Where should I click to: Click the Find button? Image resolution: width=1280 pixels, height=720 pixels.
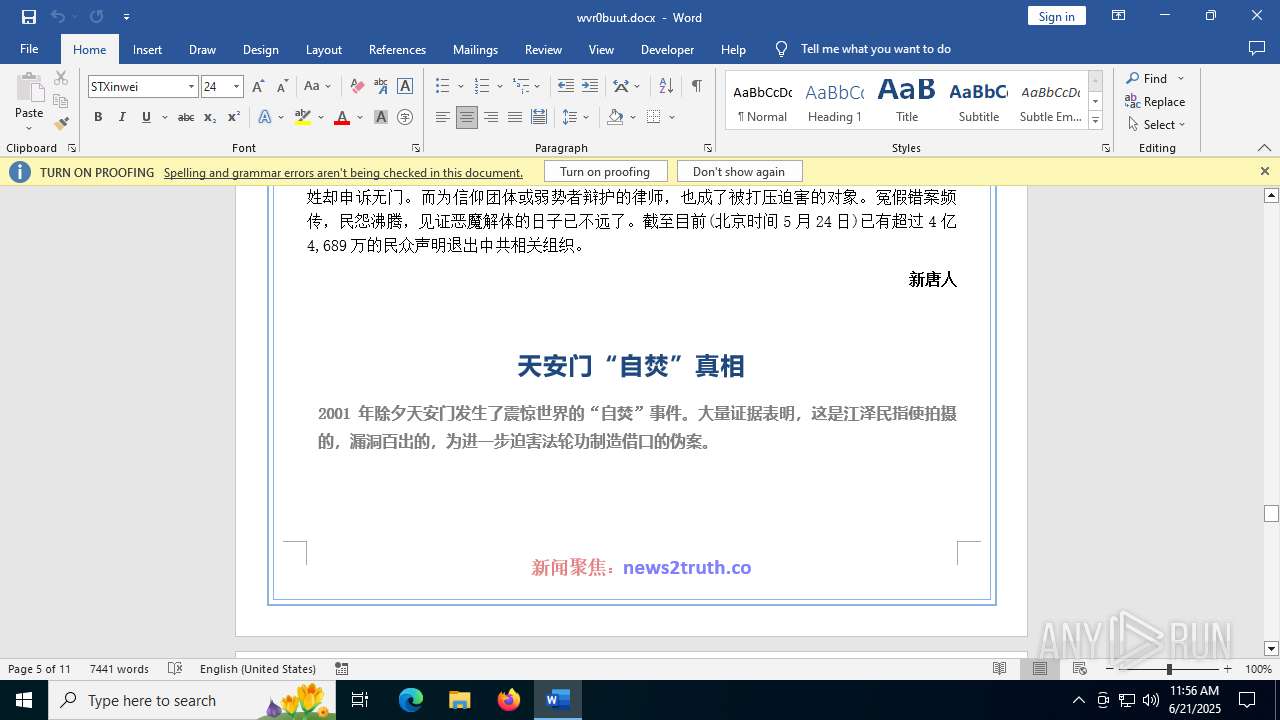pos(1147,78)
